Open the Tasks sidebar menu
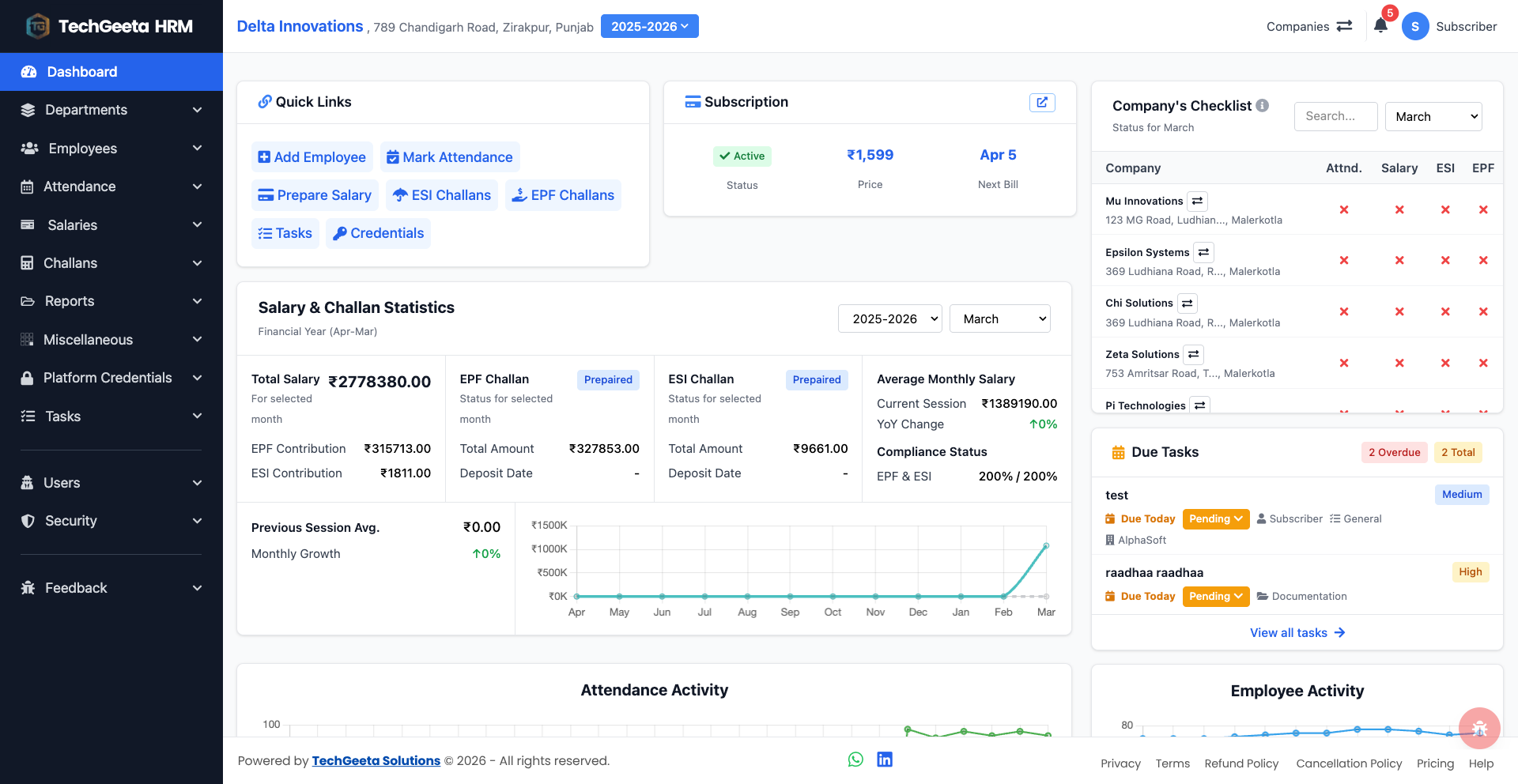 point(111,416)
